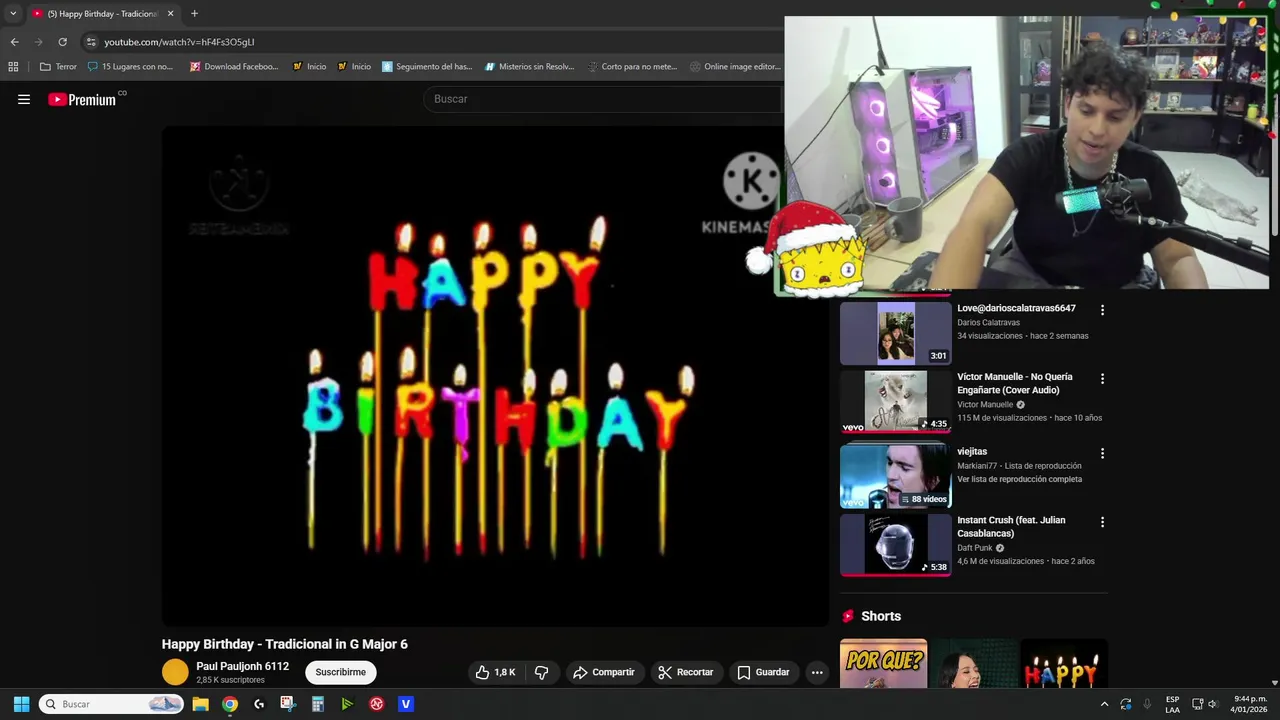Open options for Víctor Manuelle video

pos(1102,379)
